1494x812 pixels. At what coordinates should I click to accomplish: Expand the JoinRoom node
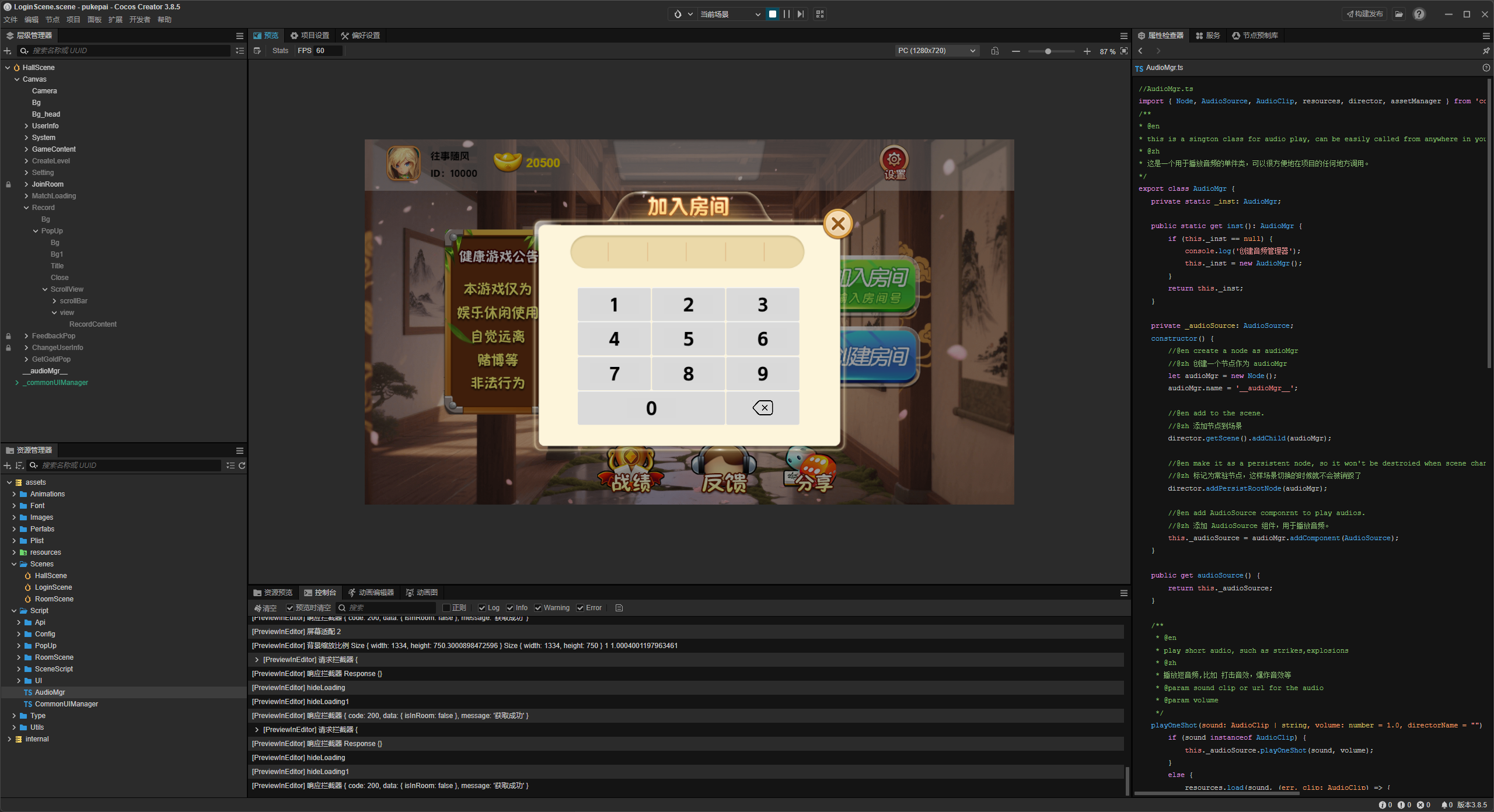(x=26, y=184)
